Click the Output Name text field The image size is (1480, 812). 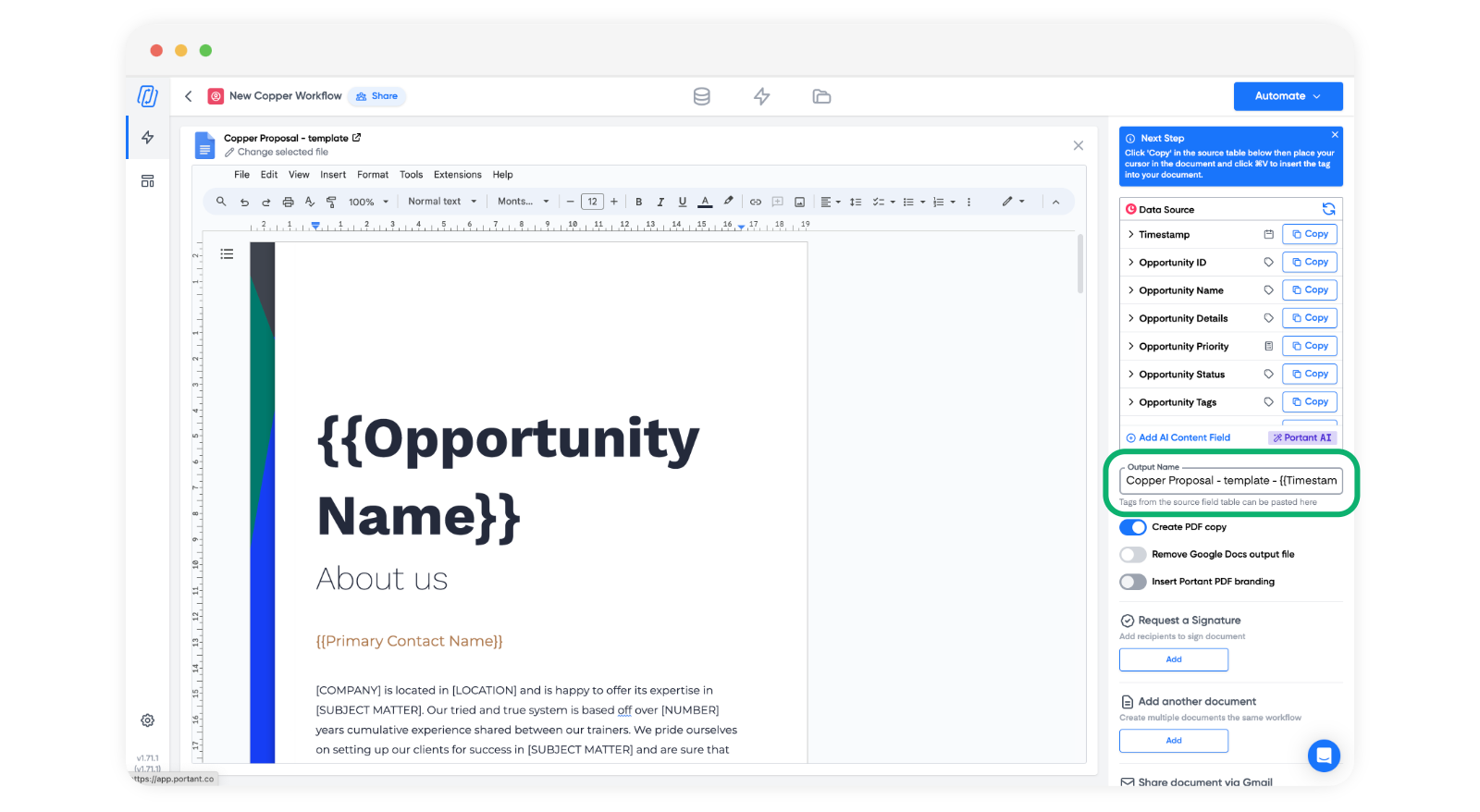pos(1230,481)
